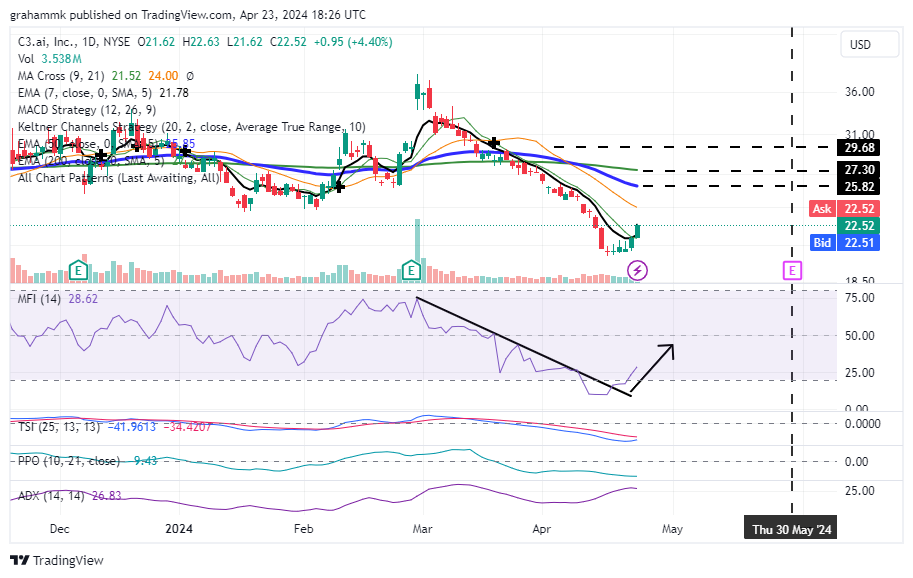Click the +0.95 (+4.40%) change value
This screenshot has width=913, height=578.
tap(353, 42)
